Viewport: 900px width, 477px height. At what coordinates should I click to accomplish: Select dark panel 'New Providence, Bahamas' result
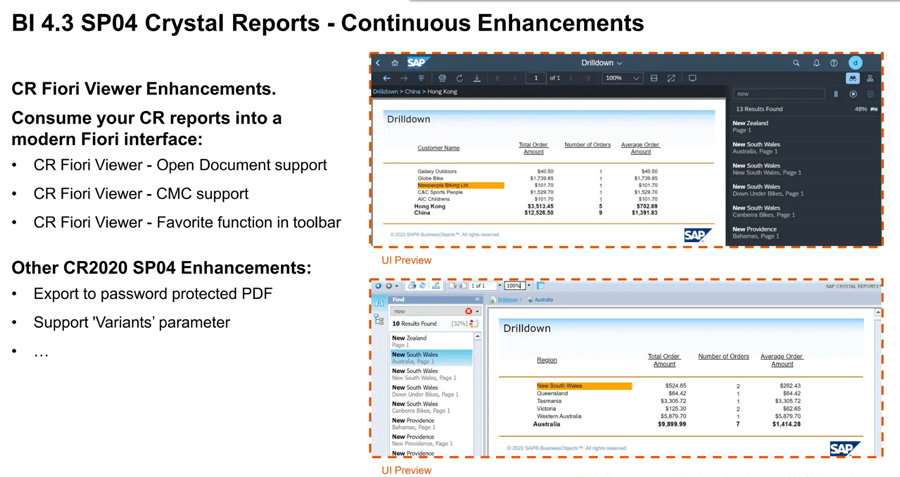804,232
